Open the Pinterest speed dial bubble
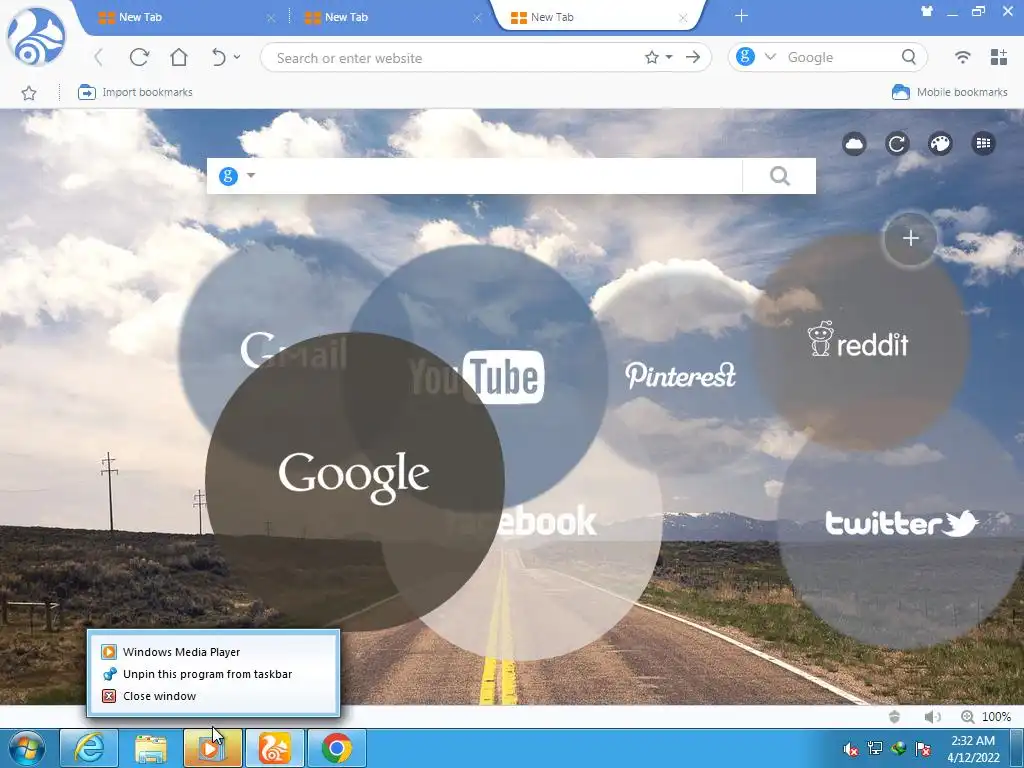The width and height of the screenshot is (1024, 768). 679,375
